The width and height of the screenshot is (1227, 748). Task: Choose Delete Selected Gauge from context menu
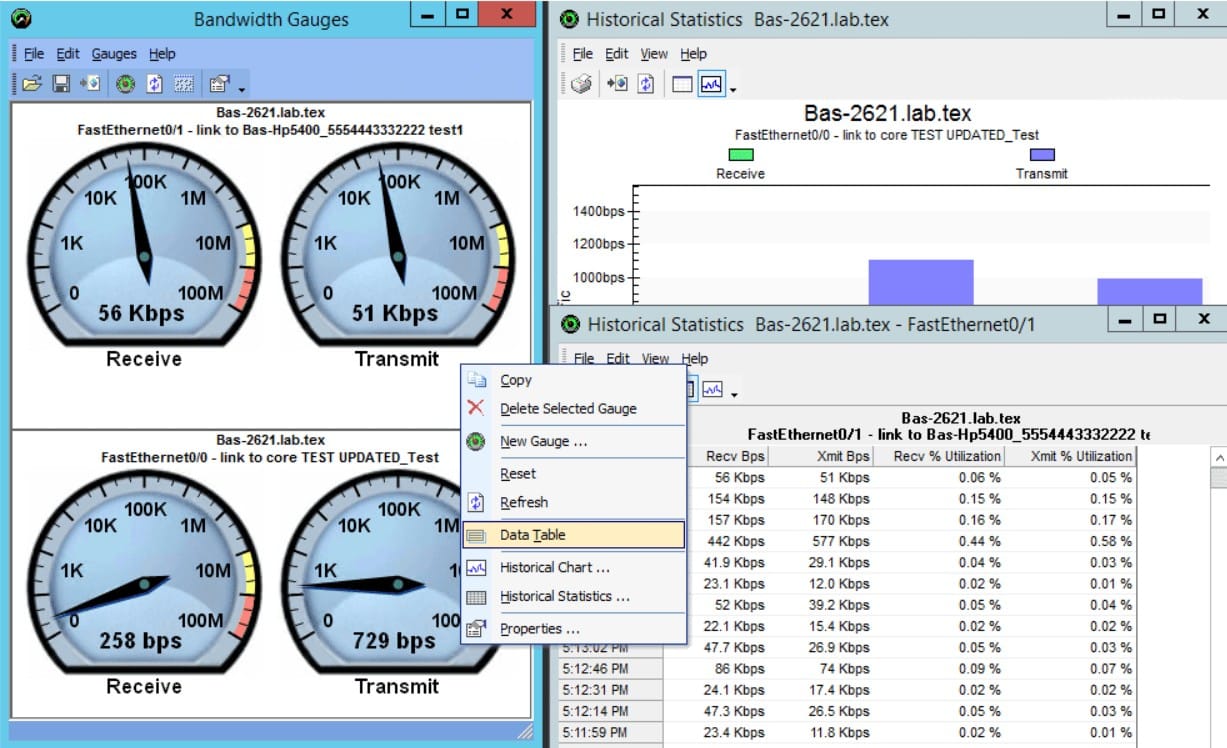click(574, 408)
